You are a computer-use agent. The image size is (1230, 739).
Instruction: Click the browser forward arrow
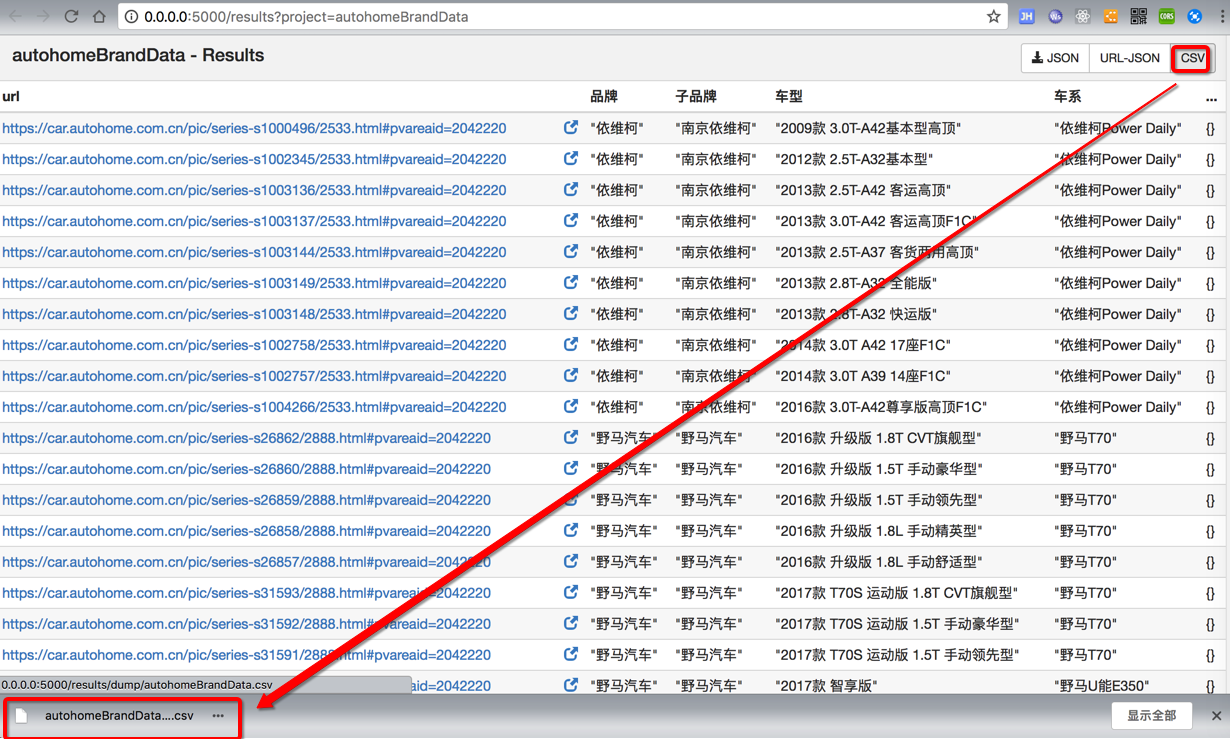click(x=43, y=16)
